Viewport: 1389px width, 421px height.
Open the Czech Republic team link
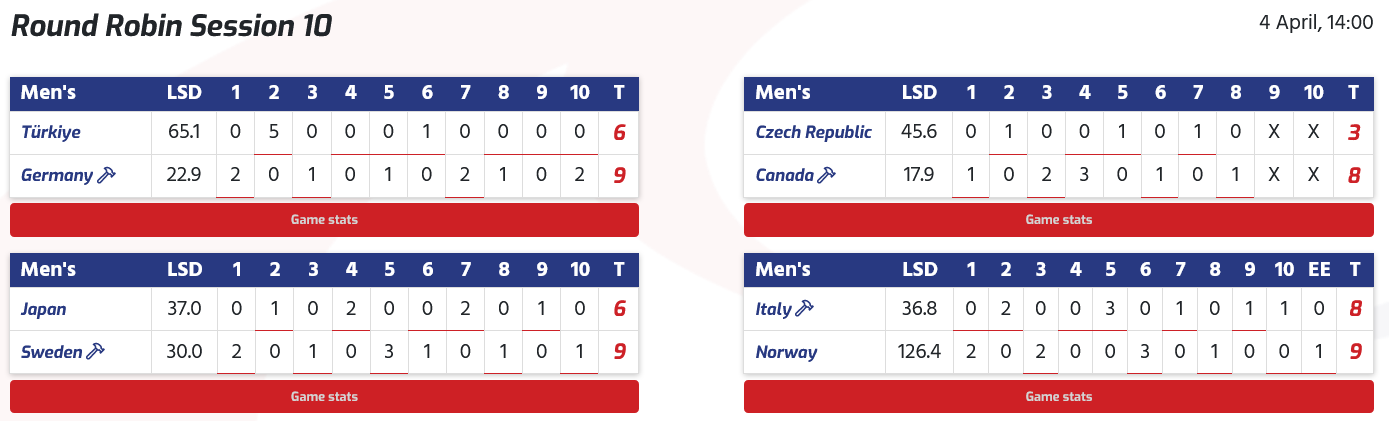pyautogui.click(x=813, y=132)
